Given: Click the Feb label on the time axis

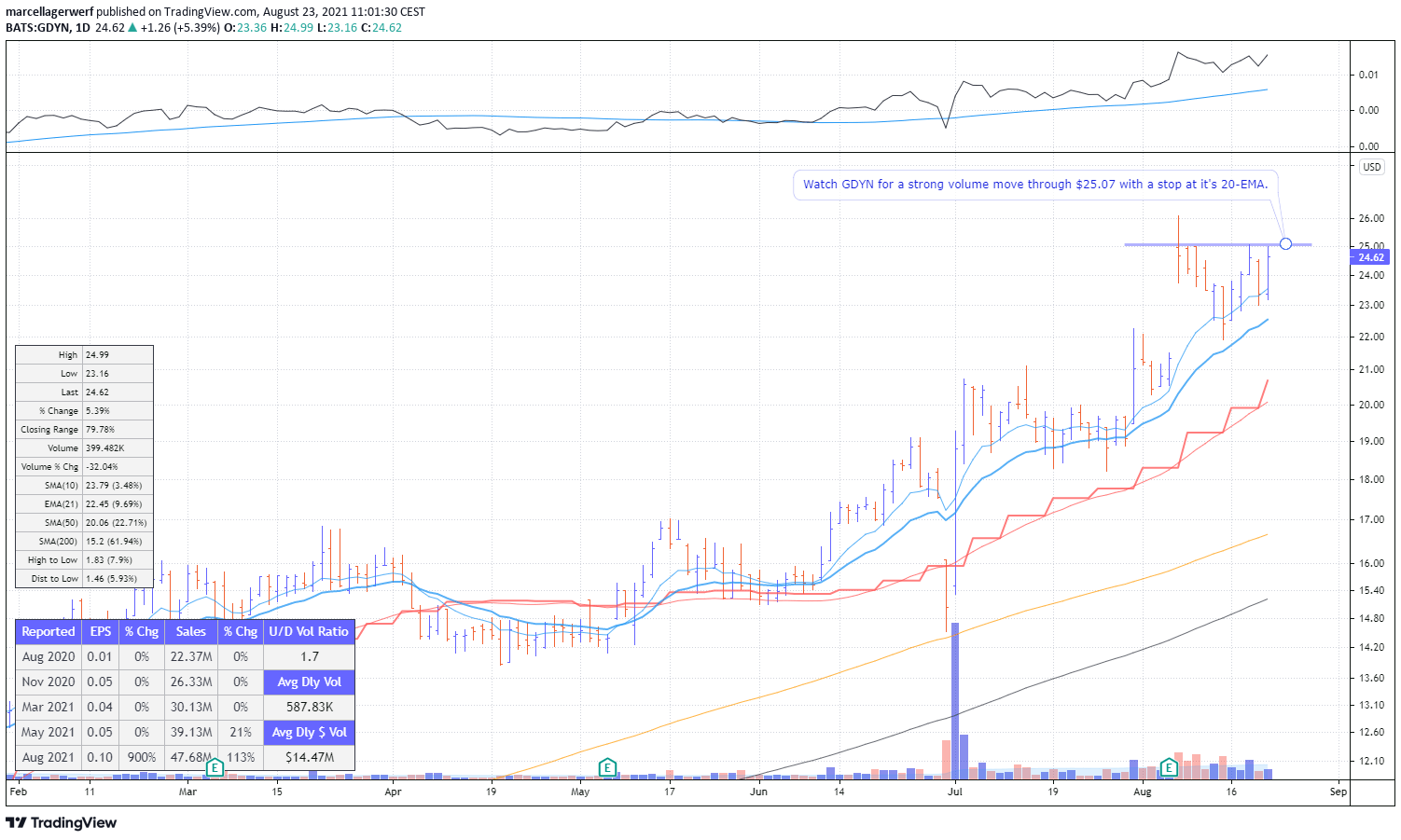Looking at the screenshot, I should point(18,792).
